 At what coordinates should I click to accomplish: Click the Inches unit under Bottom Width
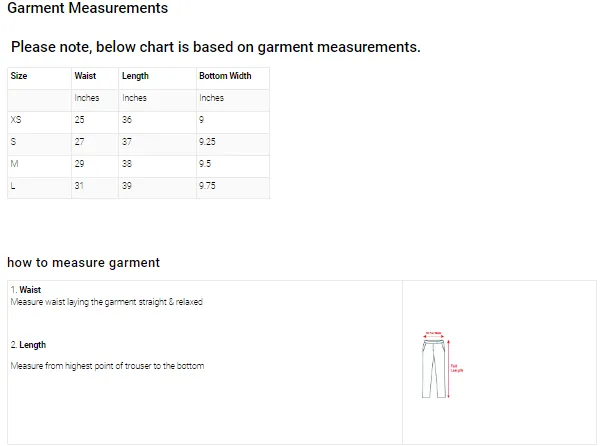click(211, 98)
